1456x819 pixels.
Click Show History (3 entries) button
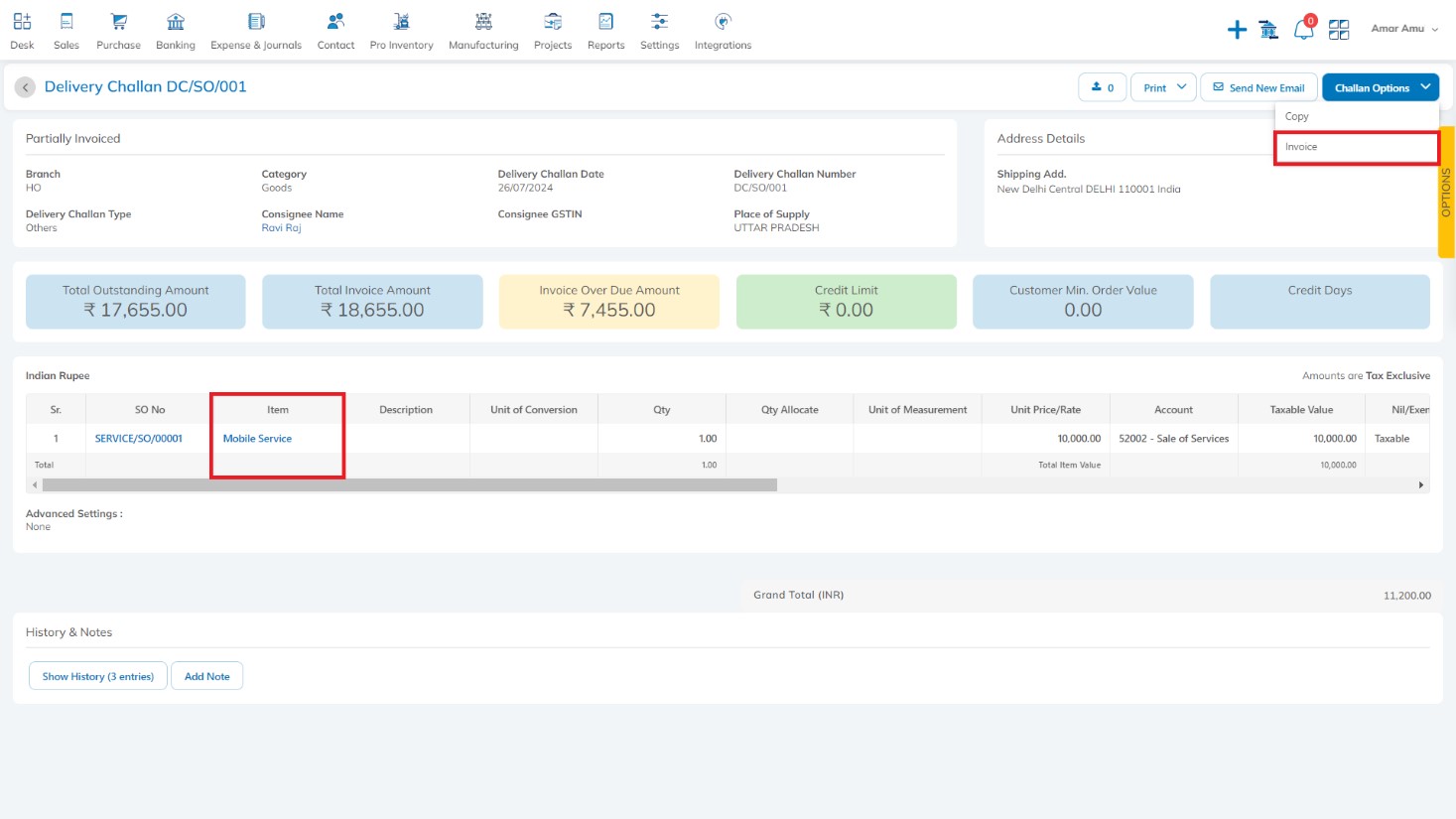coord(97,676)
